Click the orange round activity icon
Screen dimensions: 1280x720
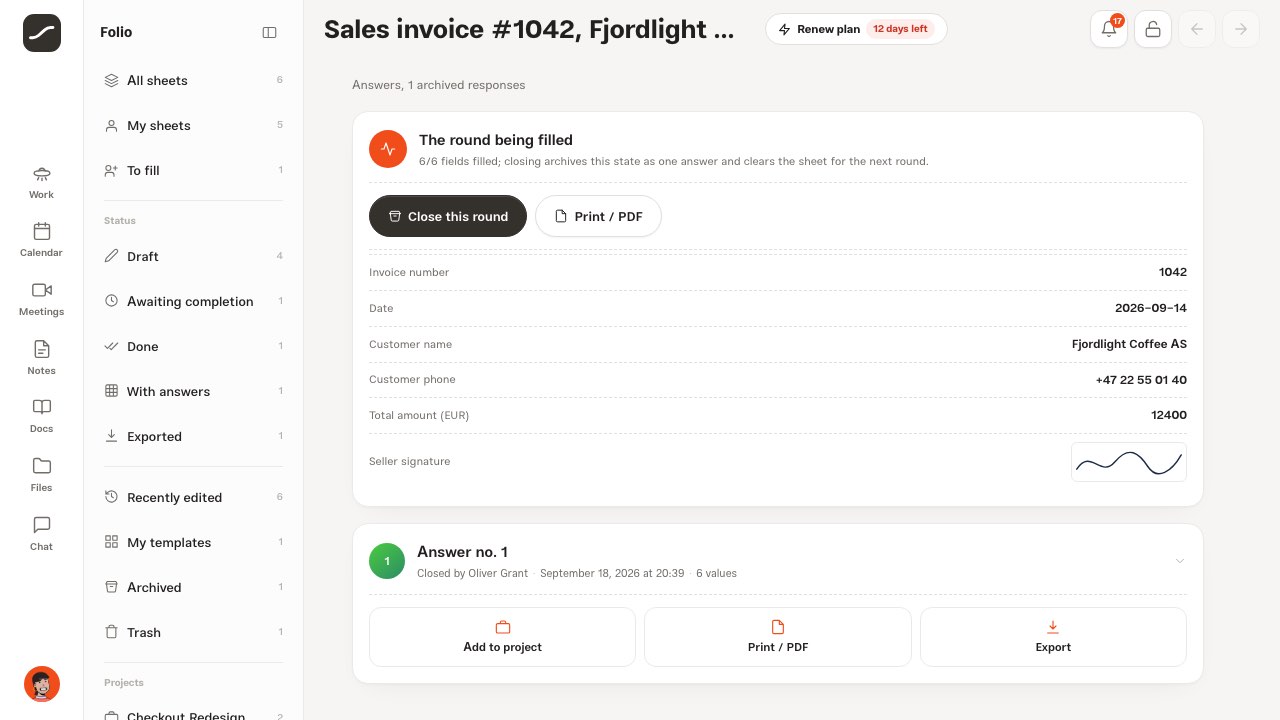388,149
